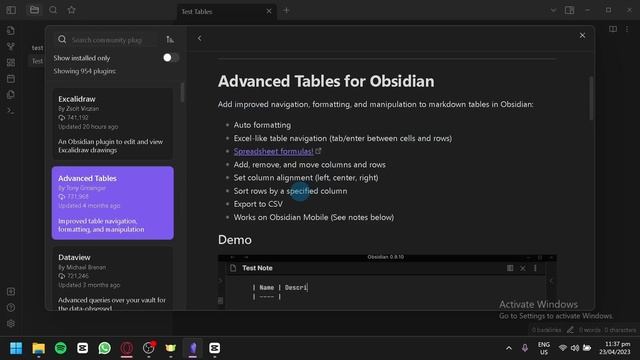Open vault switcher icon
Screen dimensions: 640x360
click(11, 291)
